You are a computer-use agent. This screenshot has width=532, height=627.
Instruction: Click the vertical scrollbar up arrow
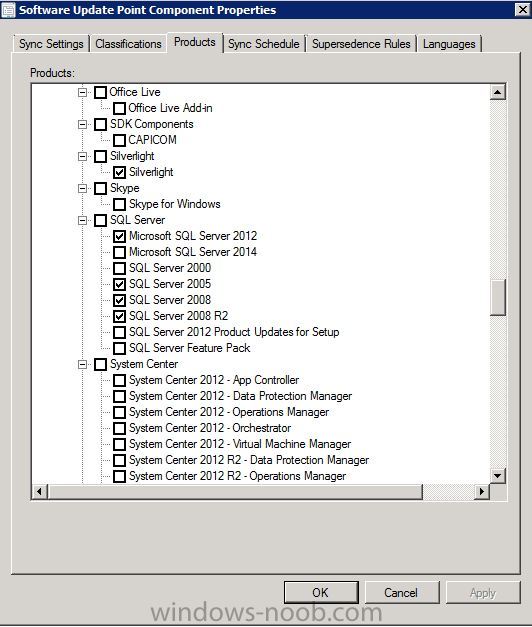(498, 92)
